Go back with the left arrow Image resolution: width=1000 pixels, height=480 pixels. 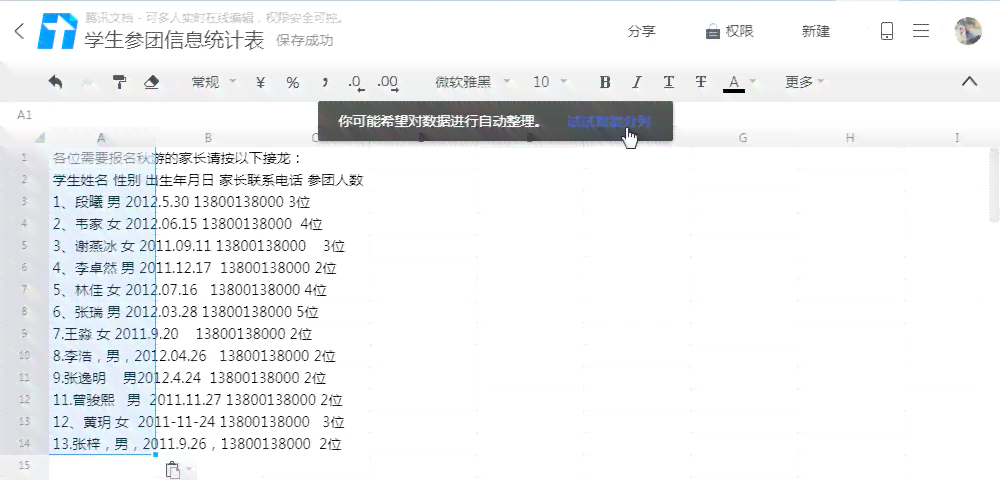point(20,31)
